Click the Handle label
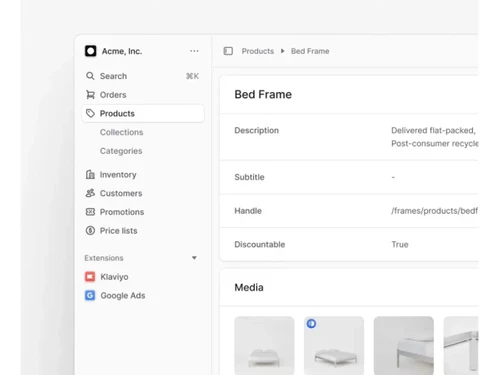500x375 pixels. 248,211
